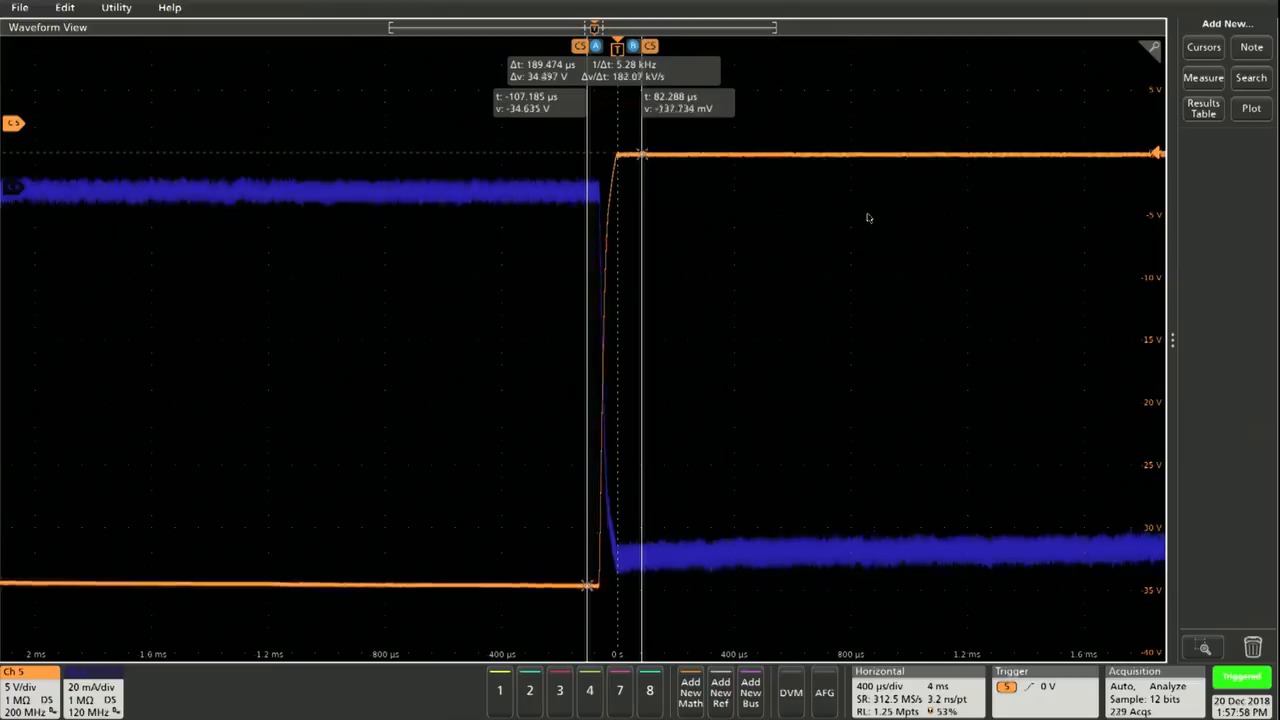Click the Measure button
The image size is (1280, 720).
[1203, 78]
